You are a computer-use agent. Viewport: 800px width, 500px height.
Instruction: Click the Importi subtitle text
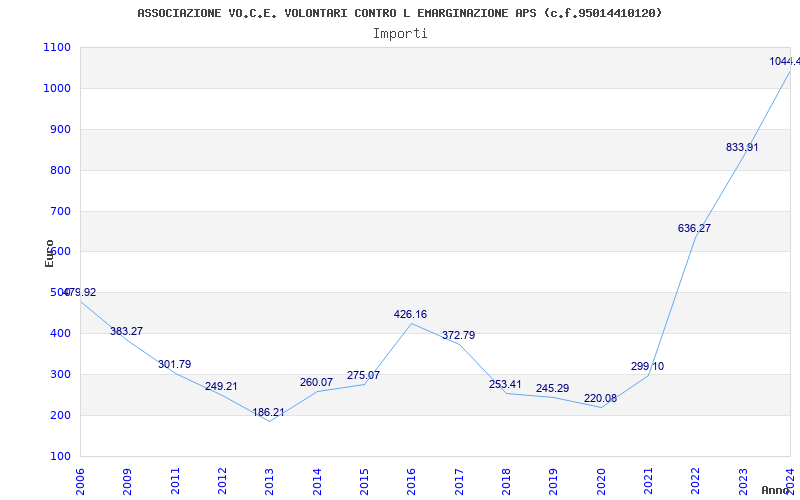click(x=400, y=33)
